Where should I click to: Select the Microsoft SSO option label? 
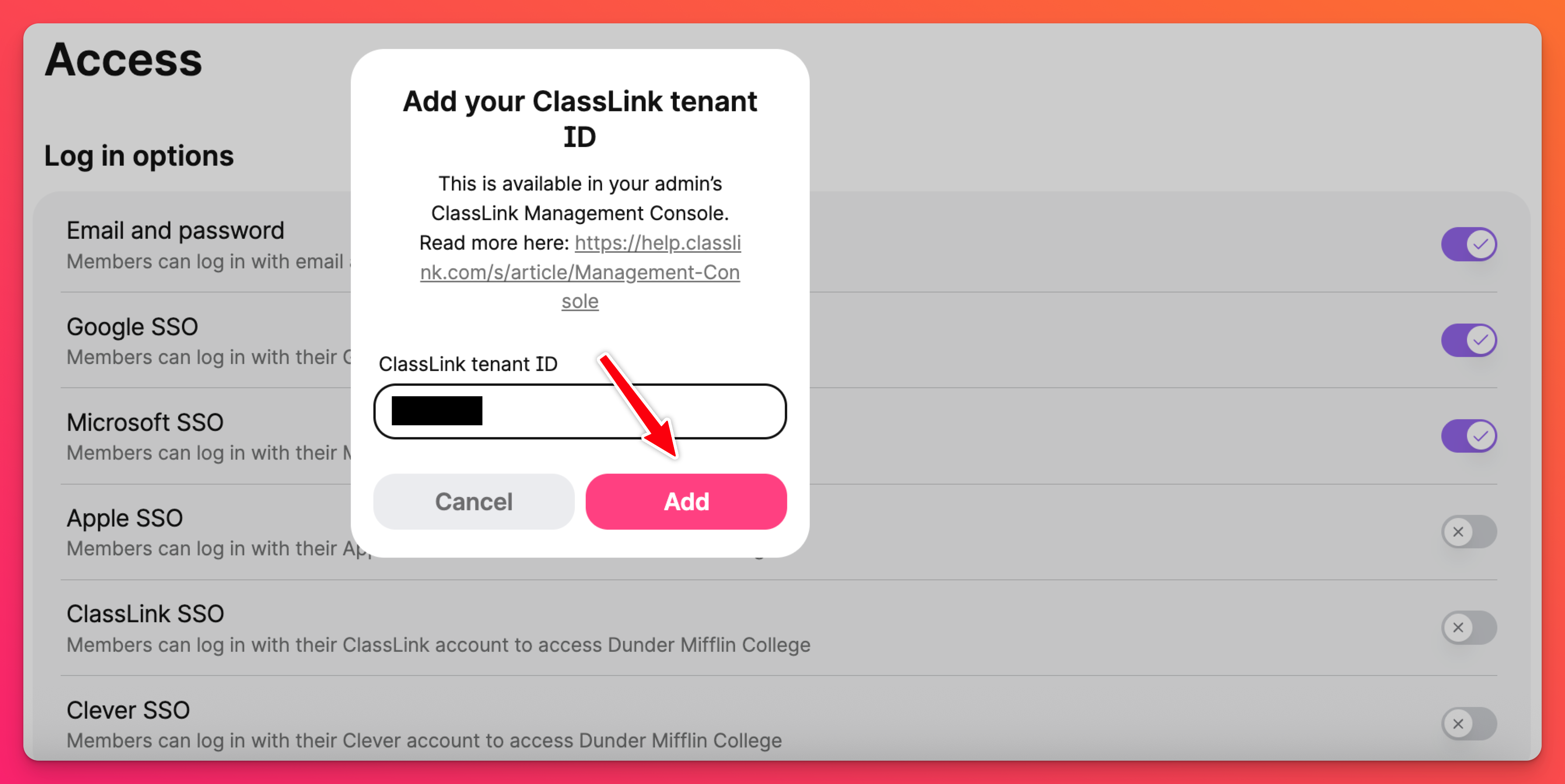(x=145, y=422)
